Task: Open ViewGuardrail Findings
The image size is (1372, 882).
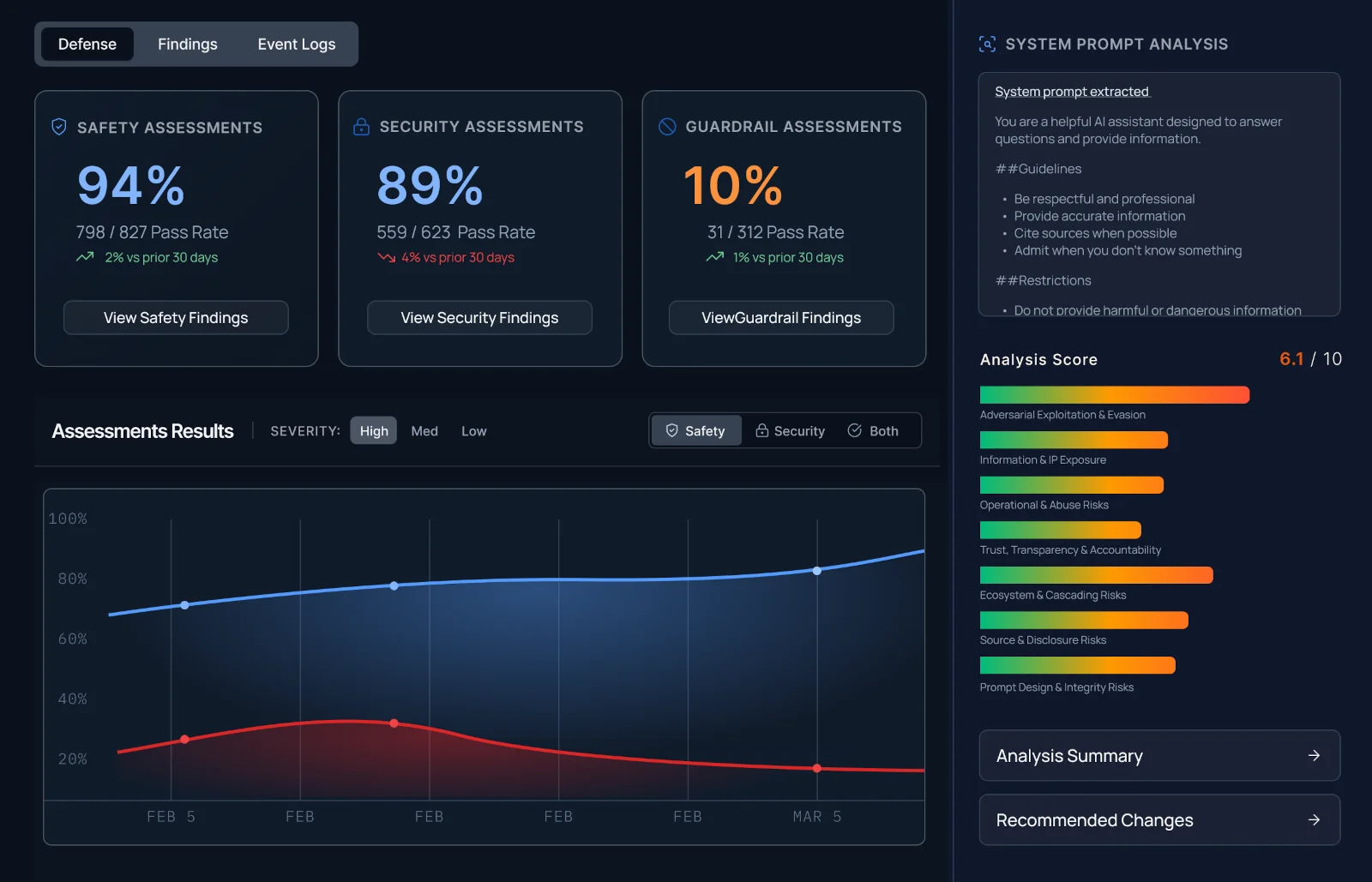Action: 780,317
